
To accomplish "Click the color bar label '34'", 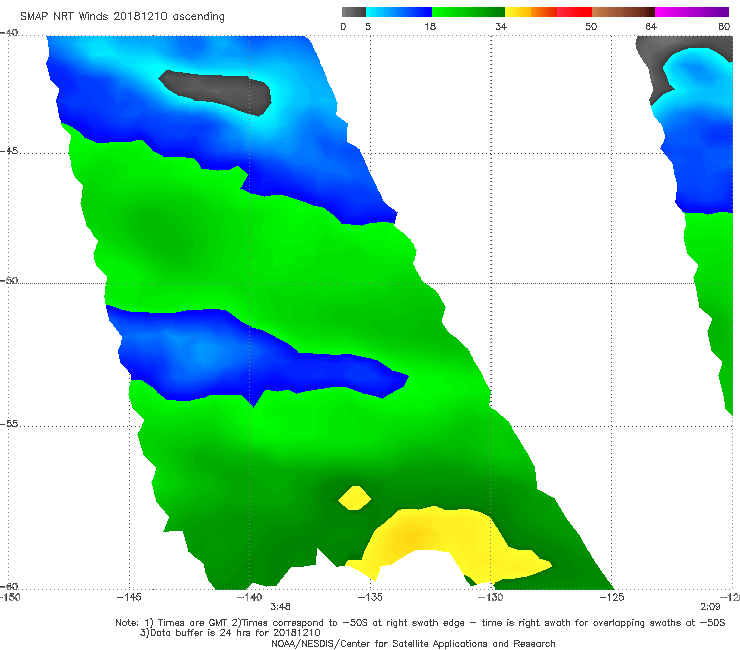I will [501, 26].
